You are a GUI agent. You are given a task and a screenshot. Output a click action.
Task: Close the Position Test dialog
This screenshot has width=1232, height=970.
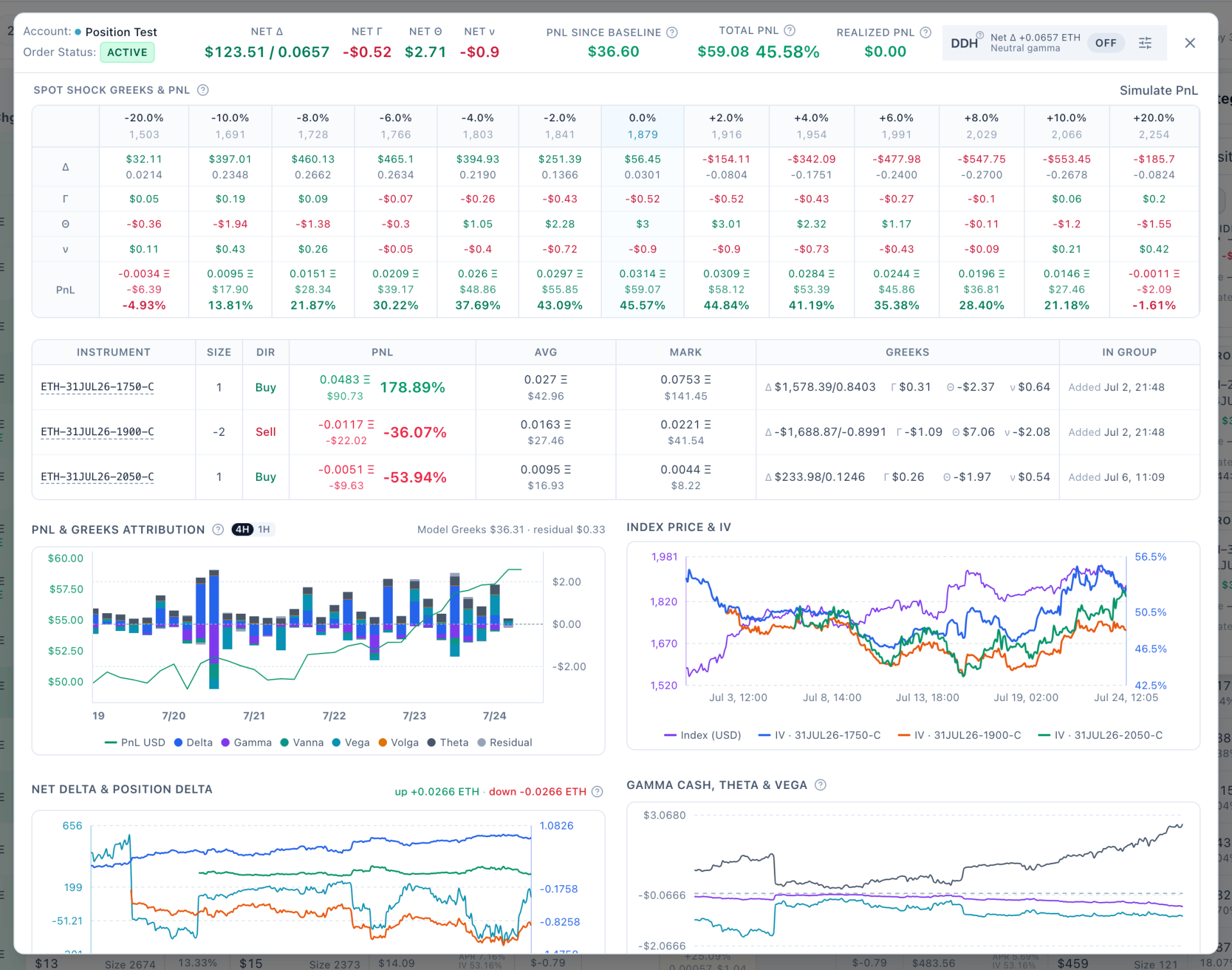pyautogui.click(x=1190, y=43)
